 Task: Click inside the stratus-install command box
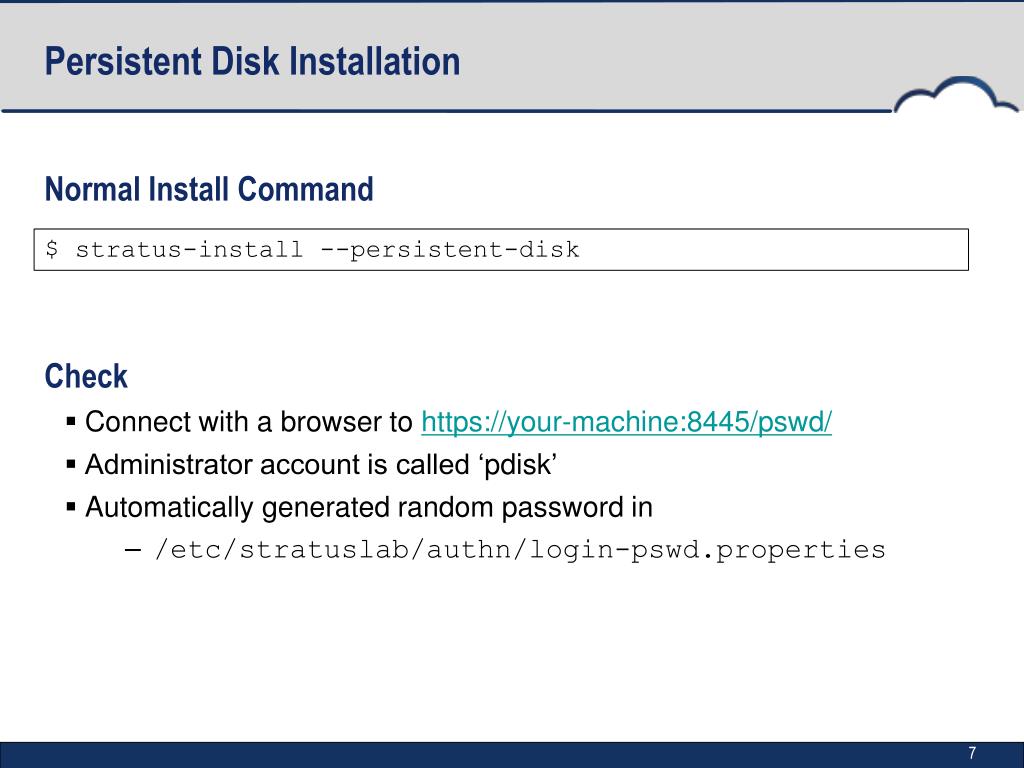pyautogui.click(x=501, y=249)
